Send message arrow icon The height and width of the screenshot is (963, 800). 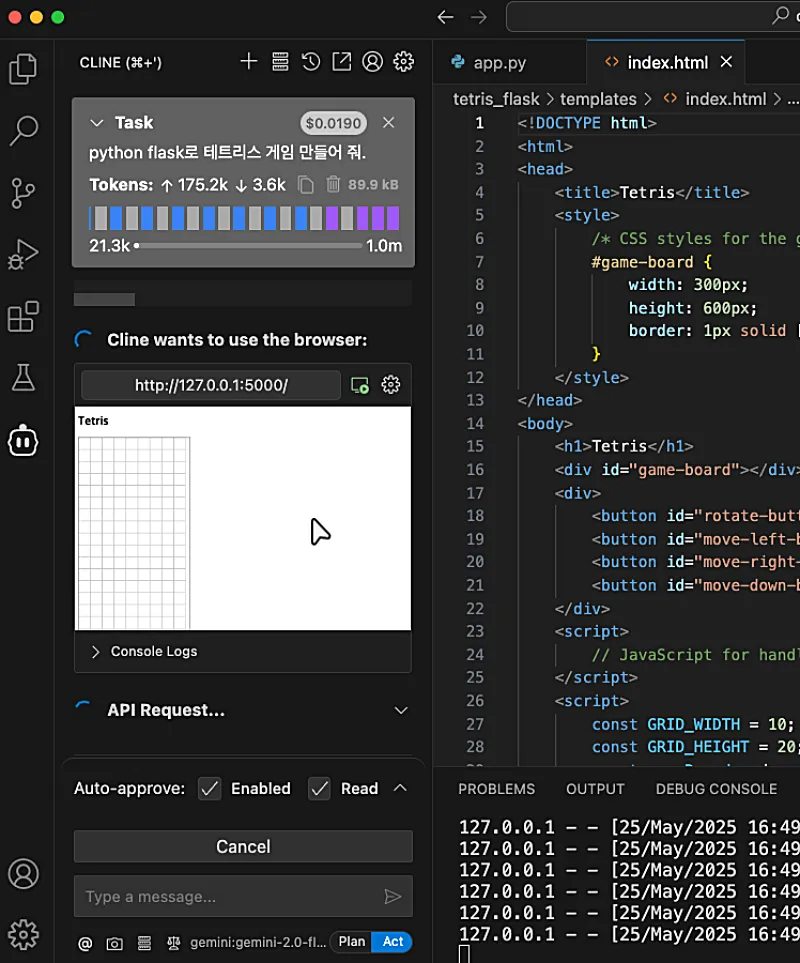392,897
